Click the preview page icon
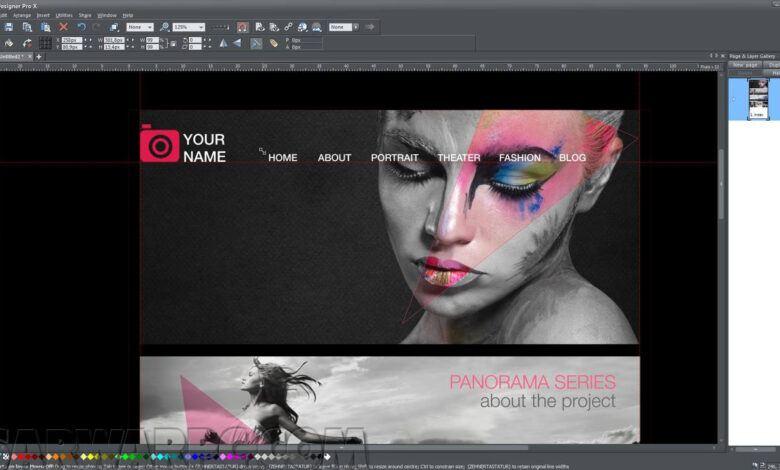This screenshot has height=470, width=780. click(x=259, y=27)
